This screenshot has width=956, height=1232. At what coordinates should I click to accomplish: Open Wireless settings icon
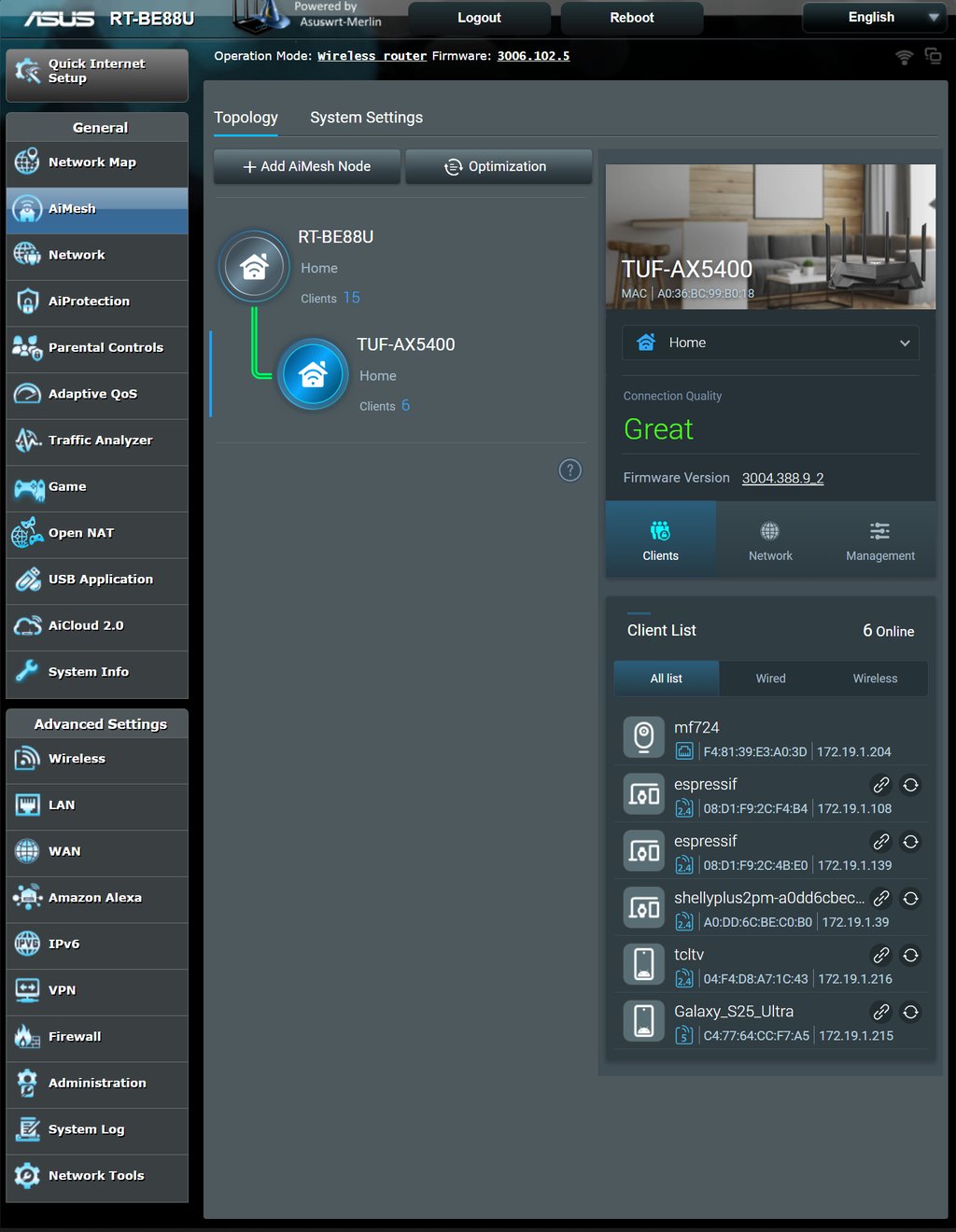[x=27, y=758]
